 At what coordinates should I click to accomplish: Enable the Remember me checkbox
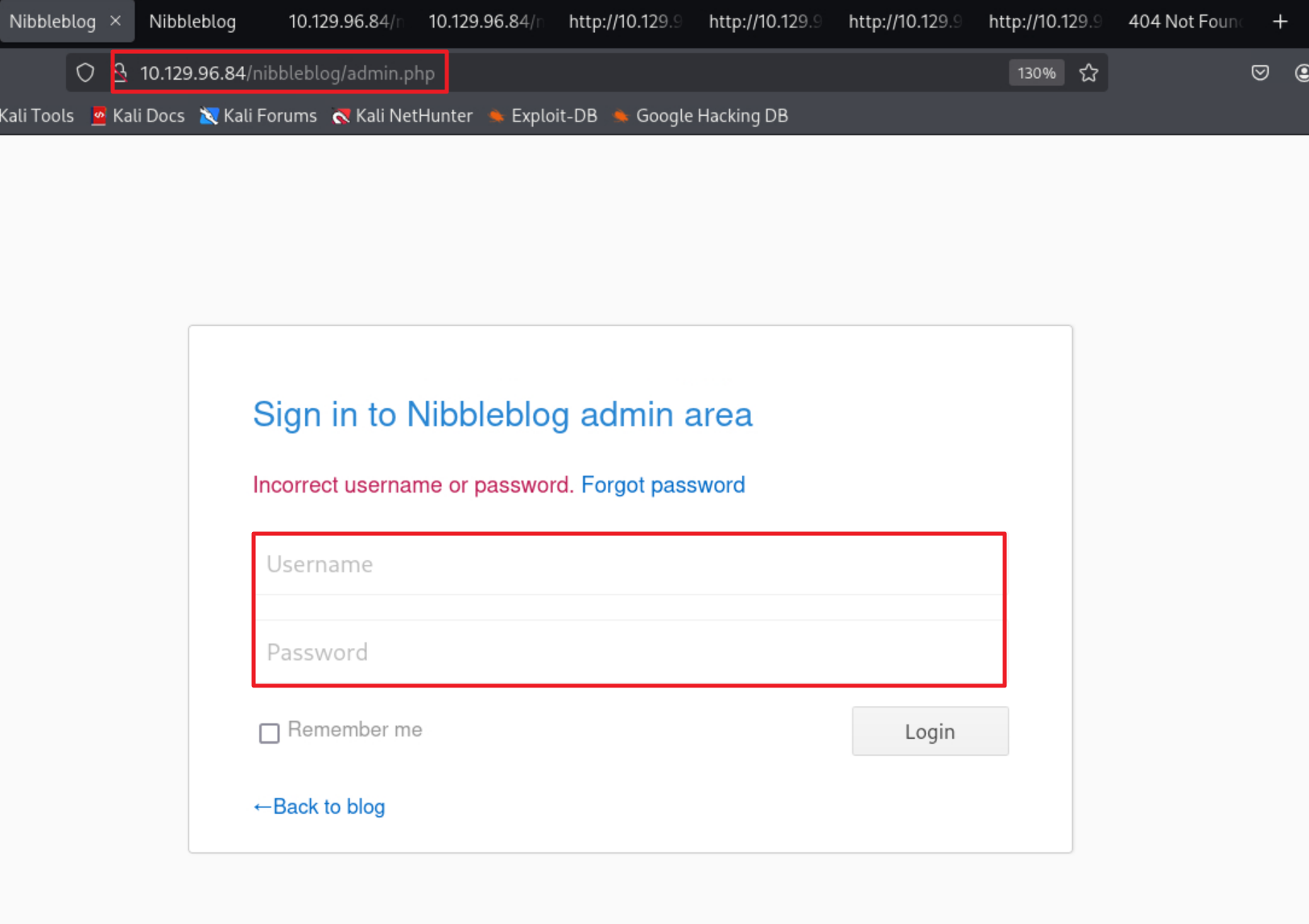coord(269,732)
